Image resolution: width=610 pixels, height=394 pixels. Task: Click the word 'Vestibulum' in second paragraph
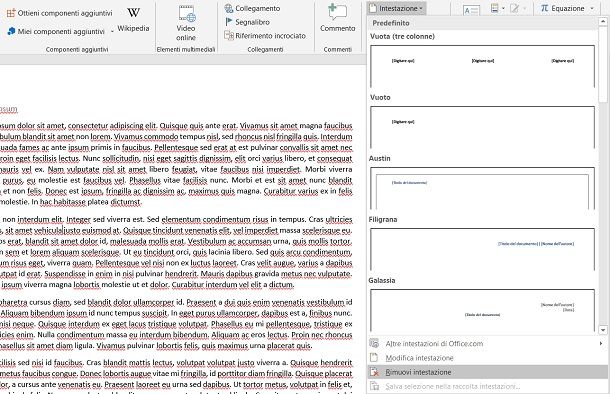click(207, 241)
